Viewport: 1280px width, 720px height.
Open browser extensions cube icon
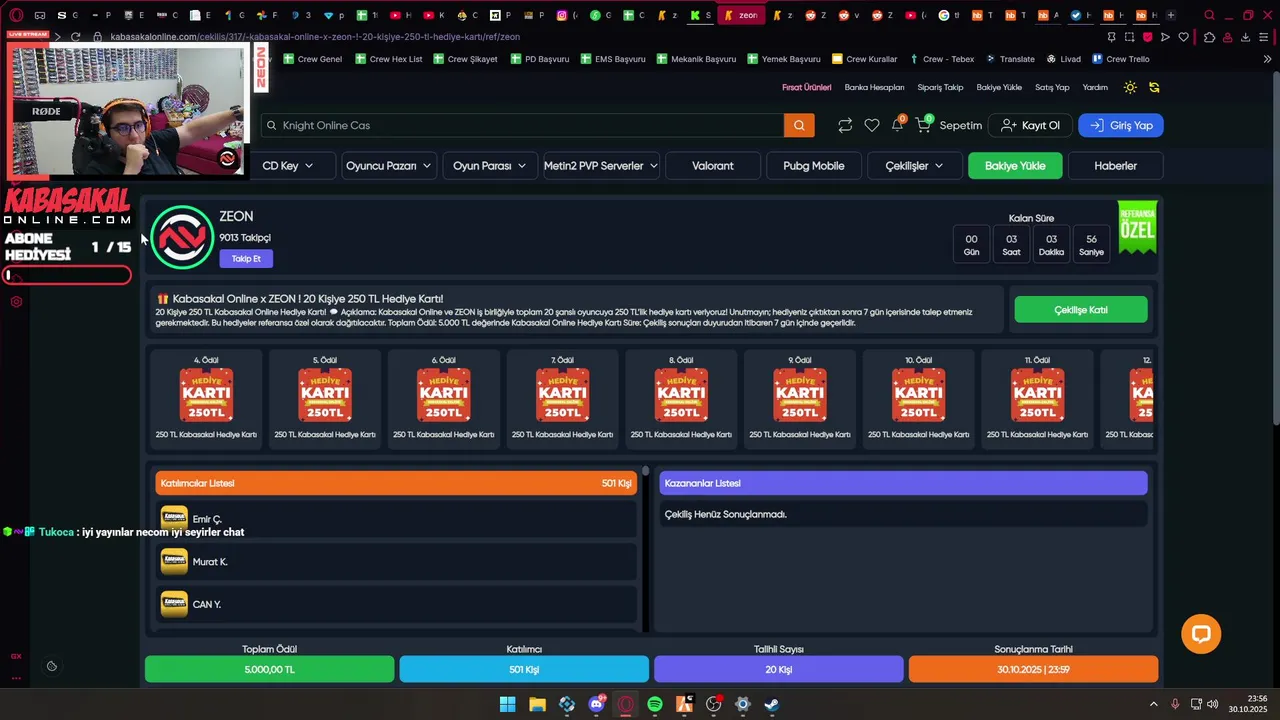tap(1209, 37)
